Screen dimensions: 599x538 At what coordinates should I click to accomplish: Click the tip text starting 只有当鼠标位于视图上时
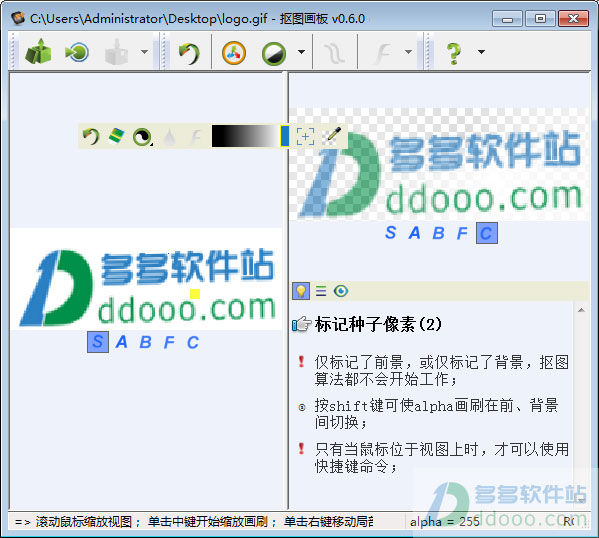click(x=442, y=457)
